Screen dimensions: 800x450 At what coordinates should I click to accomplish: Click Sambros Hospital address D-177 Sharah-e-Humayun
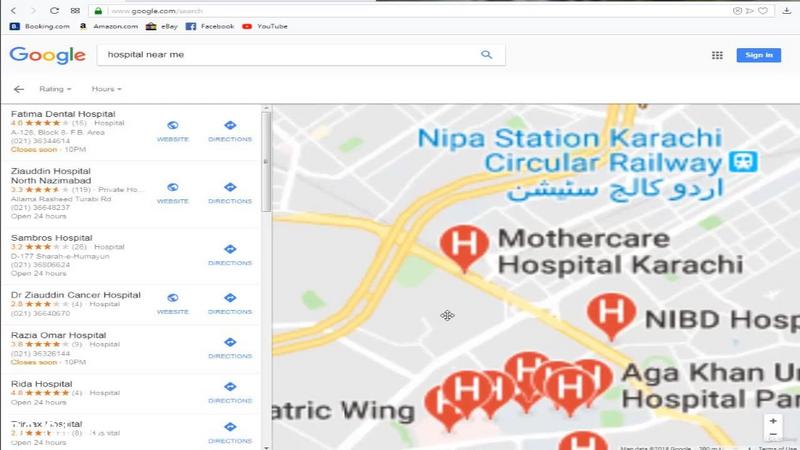tap(60, 256)
